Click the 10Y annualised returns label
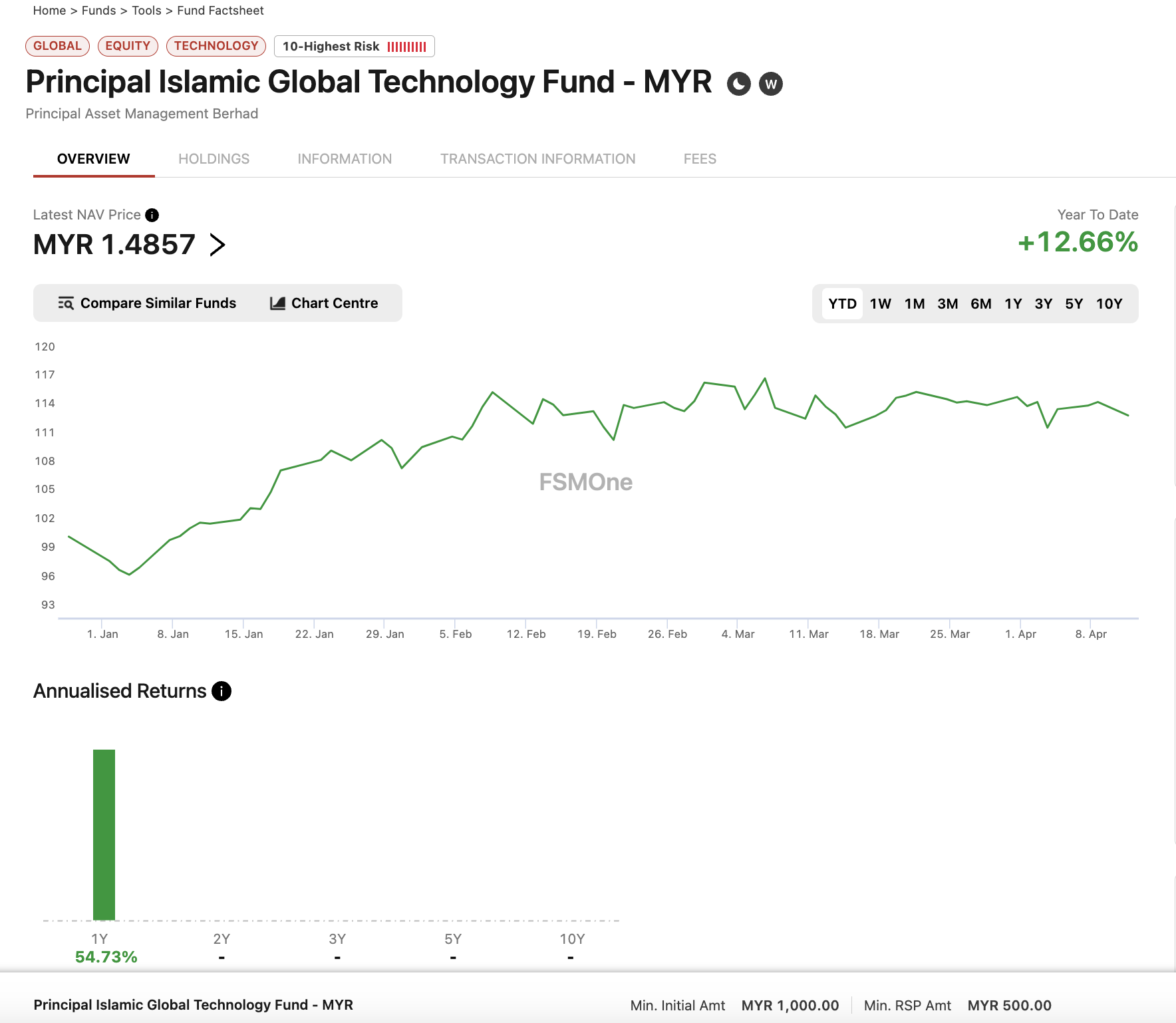1176x1023 pixels. pos(572,939)
